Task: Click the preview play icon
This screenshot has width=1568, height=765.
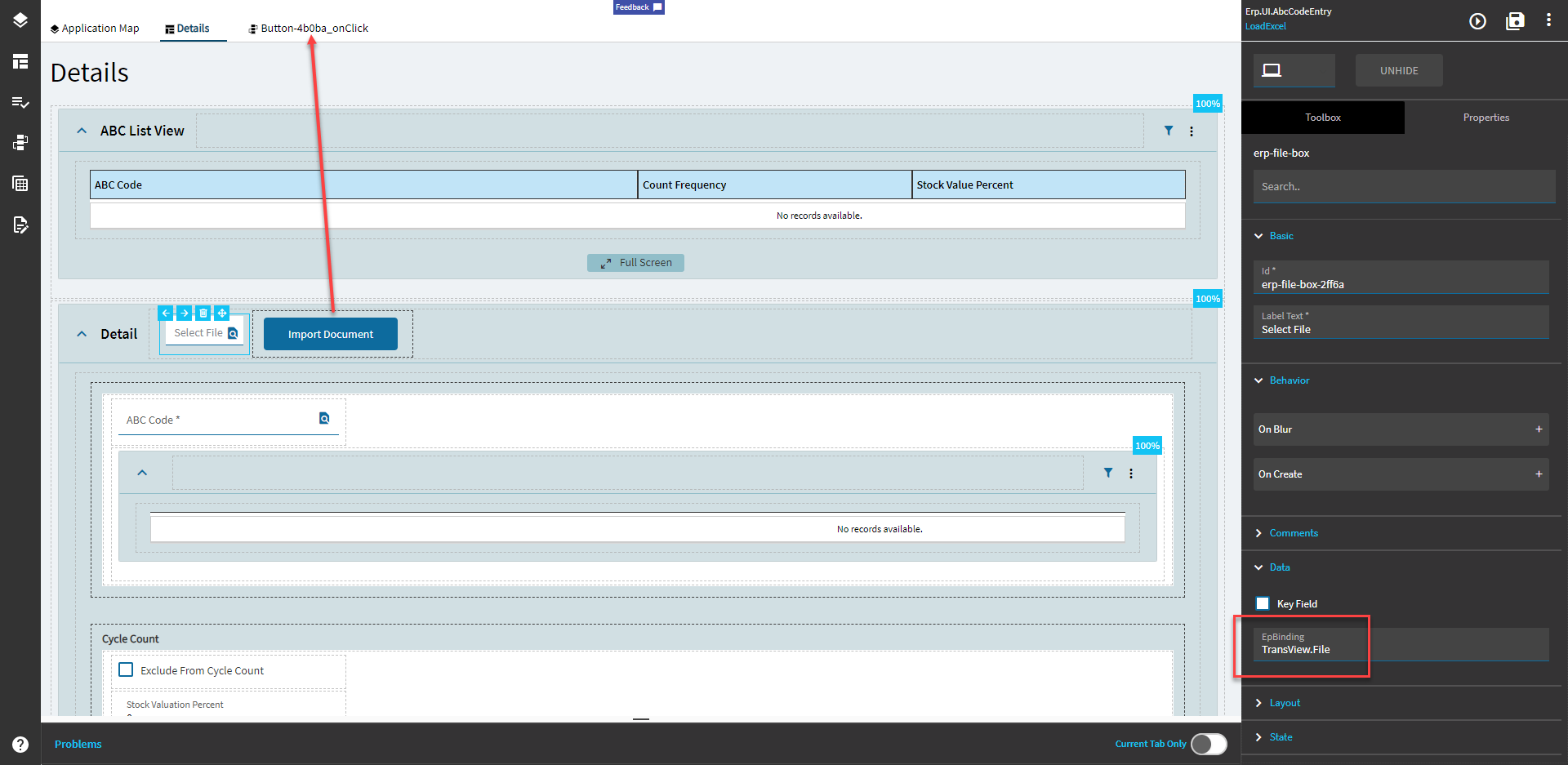Action: click(1477, 21)
